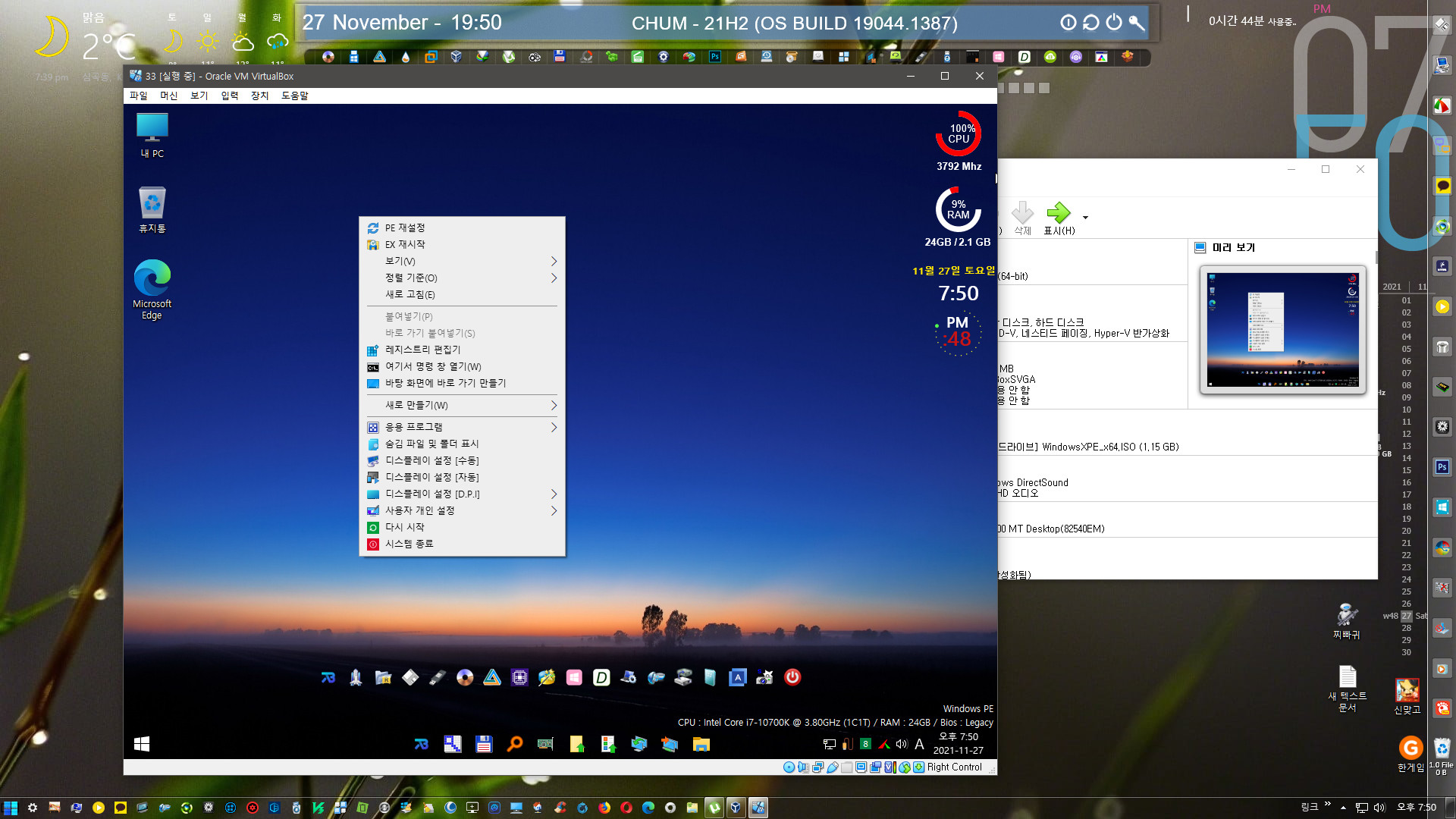The height and width of the screenshot is (819, 1456).
Task: Click the green 표시(H) arrow in VirtualBox Manager
Action: tap(1059, 219)
